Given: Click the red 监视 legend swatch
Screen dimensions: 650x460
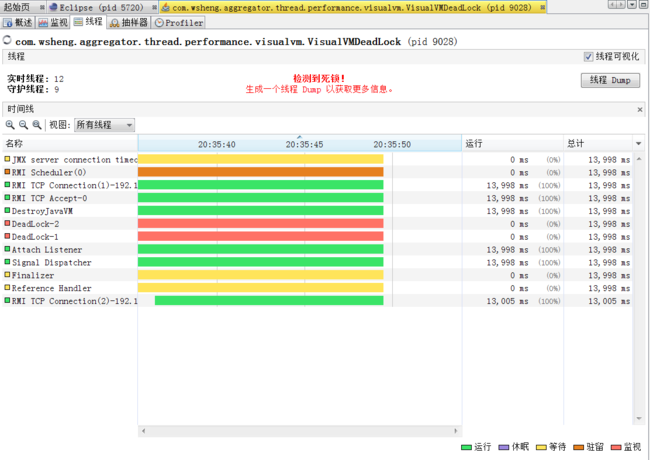Looking at the screenshot, I should (616, 447).
